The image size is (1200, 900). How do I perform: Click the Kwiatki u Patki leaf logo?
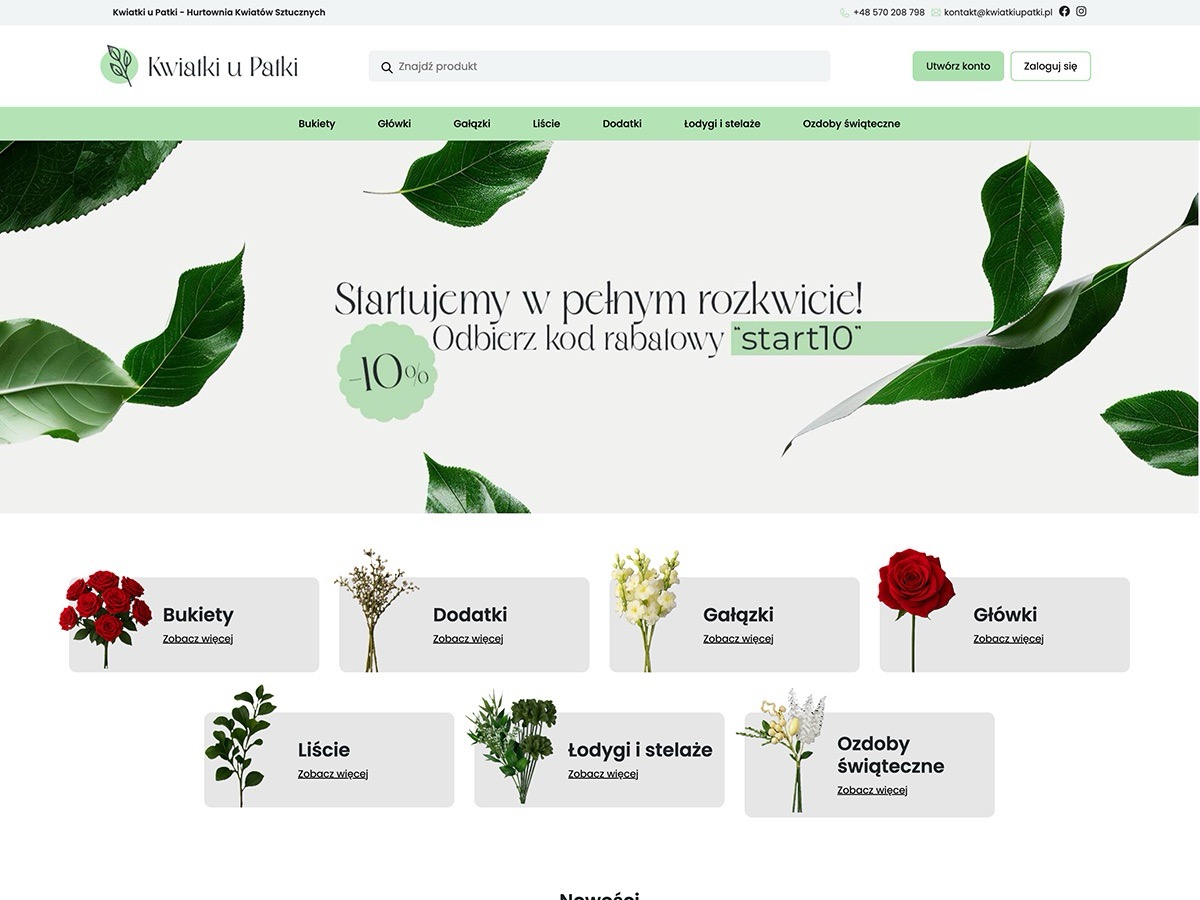click(x=119, y=66)
